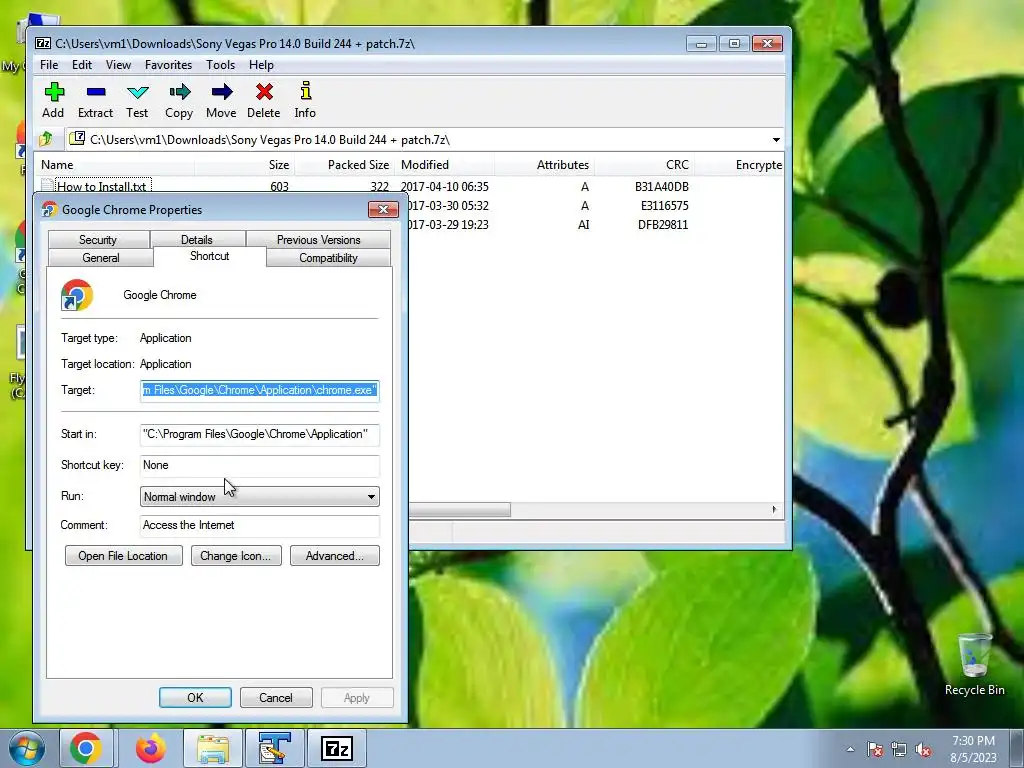
Task: Sort by the Attributes column header
Action: coord(544,165)
